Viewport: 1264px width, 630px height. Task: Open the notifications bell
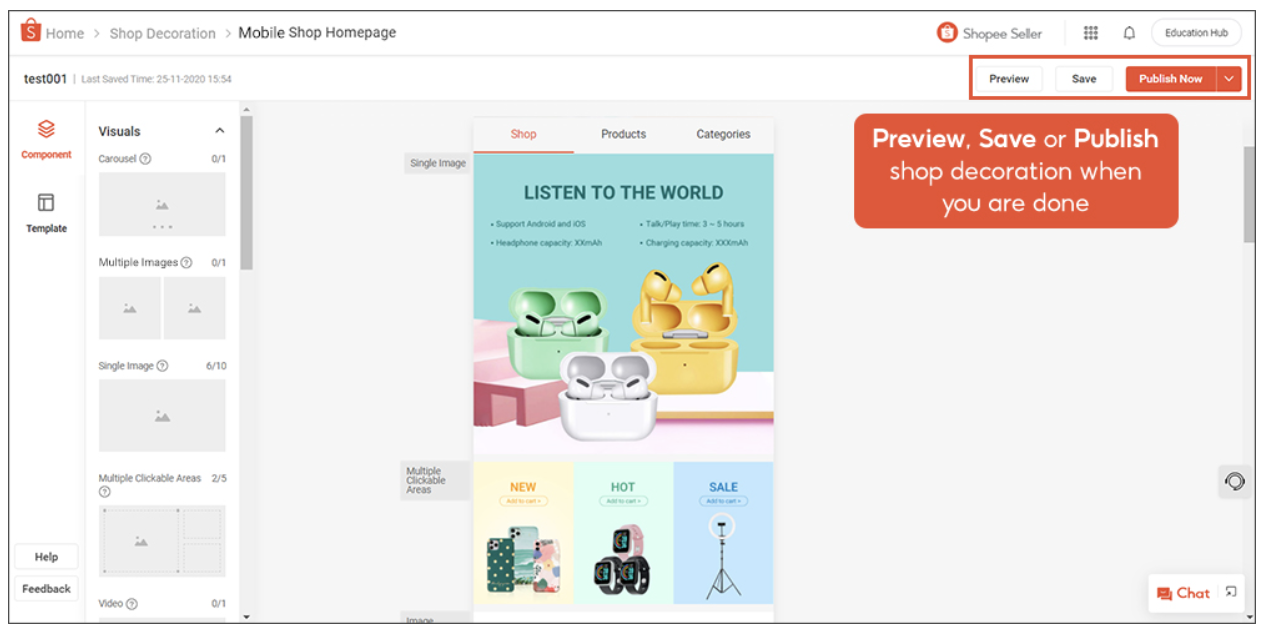pos(1129,33)
